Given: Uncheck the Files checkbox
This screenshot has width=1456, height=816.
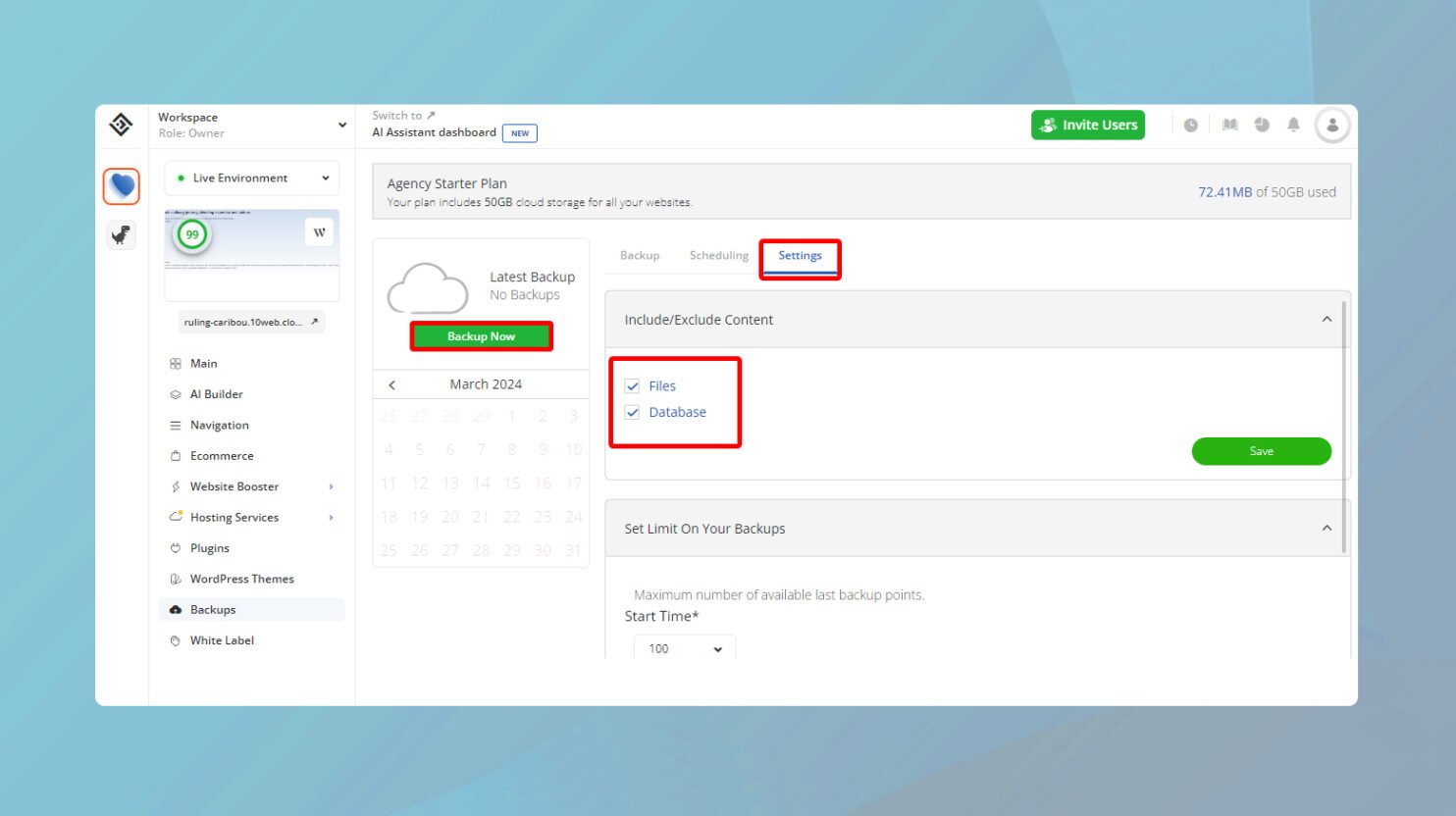Looking at the screenshot, I should (x=633, y=386).
